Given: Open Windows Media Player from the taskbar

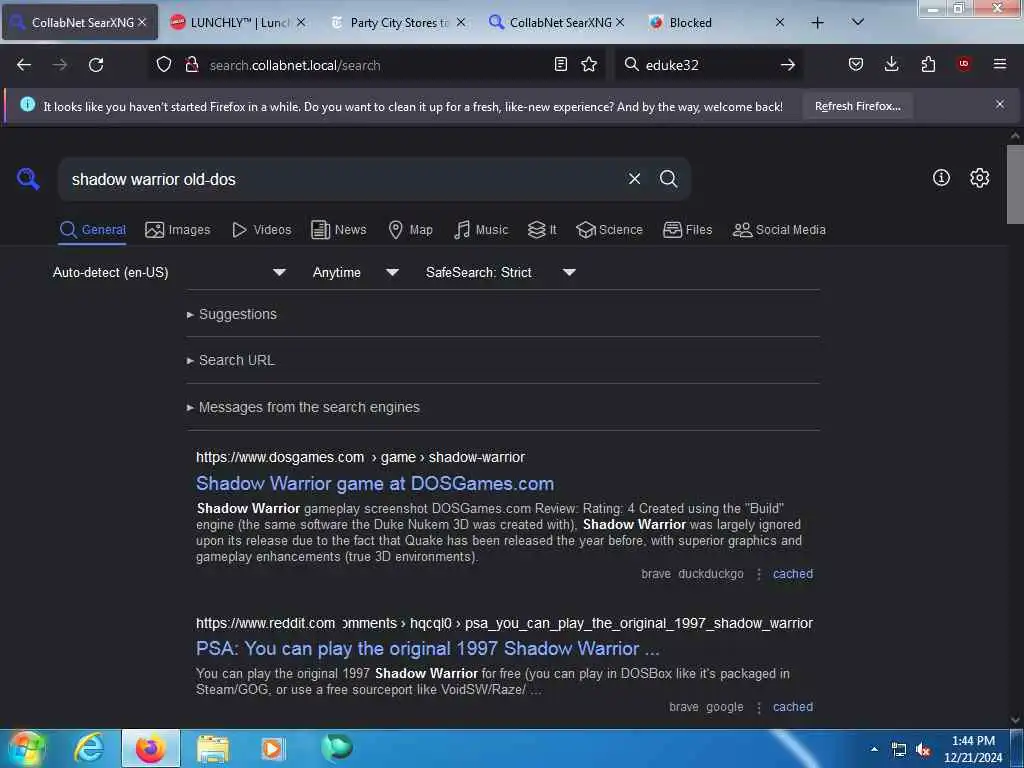Looking at the screenshot, I should coord(273,748).
